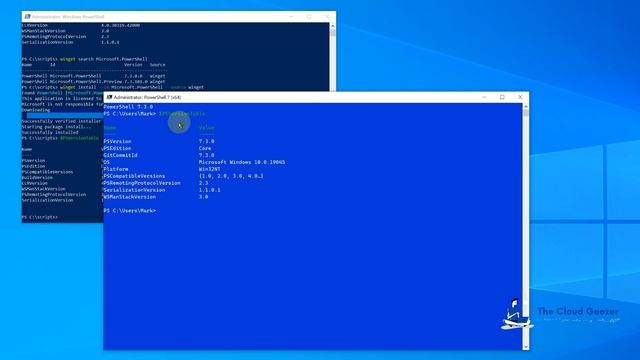Minimize the Windows PowerShell background window
The height and width of the screenshot is (360, 640).
pos(291,17)
